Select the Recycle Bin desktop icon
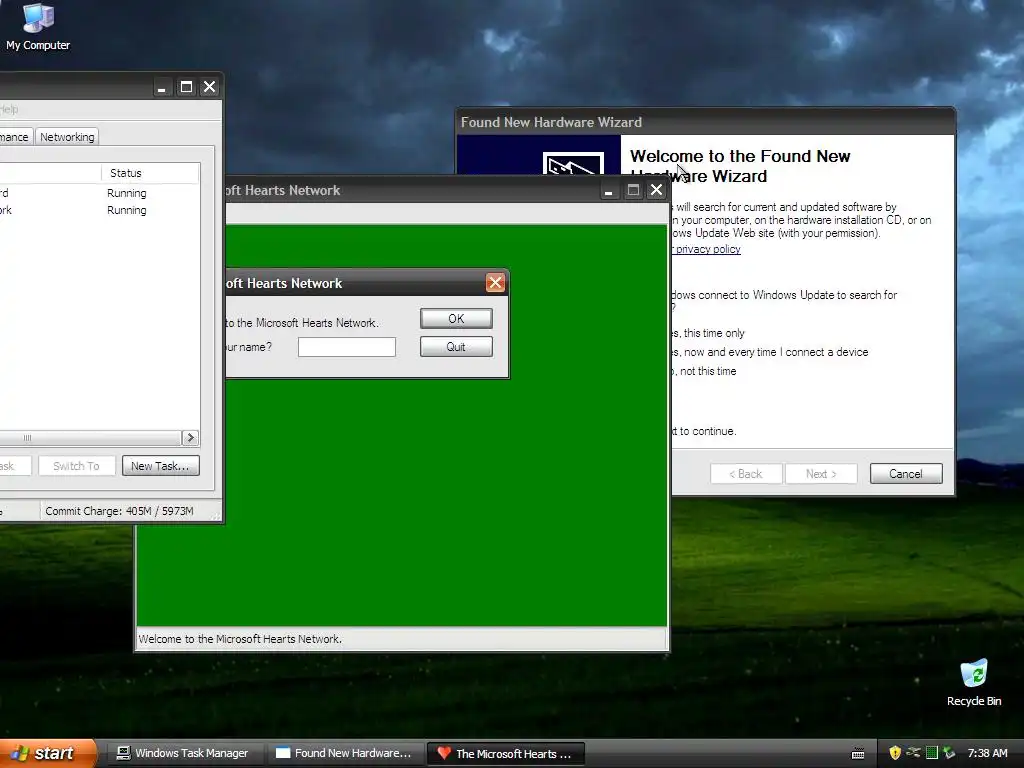The width and height of the screenshot is (1024, 768). [974, 683]
